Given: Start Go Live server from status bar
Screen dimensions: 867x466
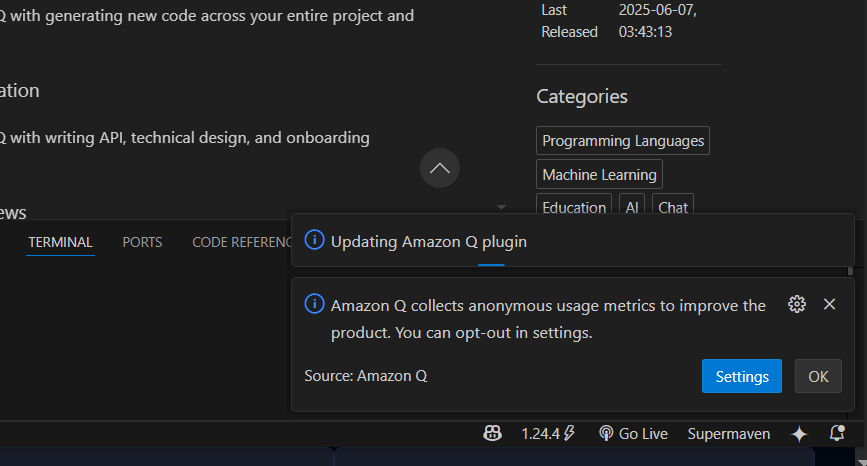Looking at the screenshot, I should coord(633,433).
